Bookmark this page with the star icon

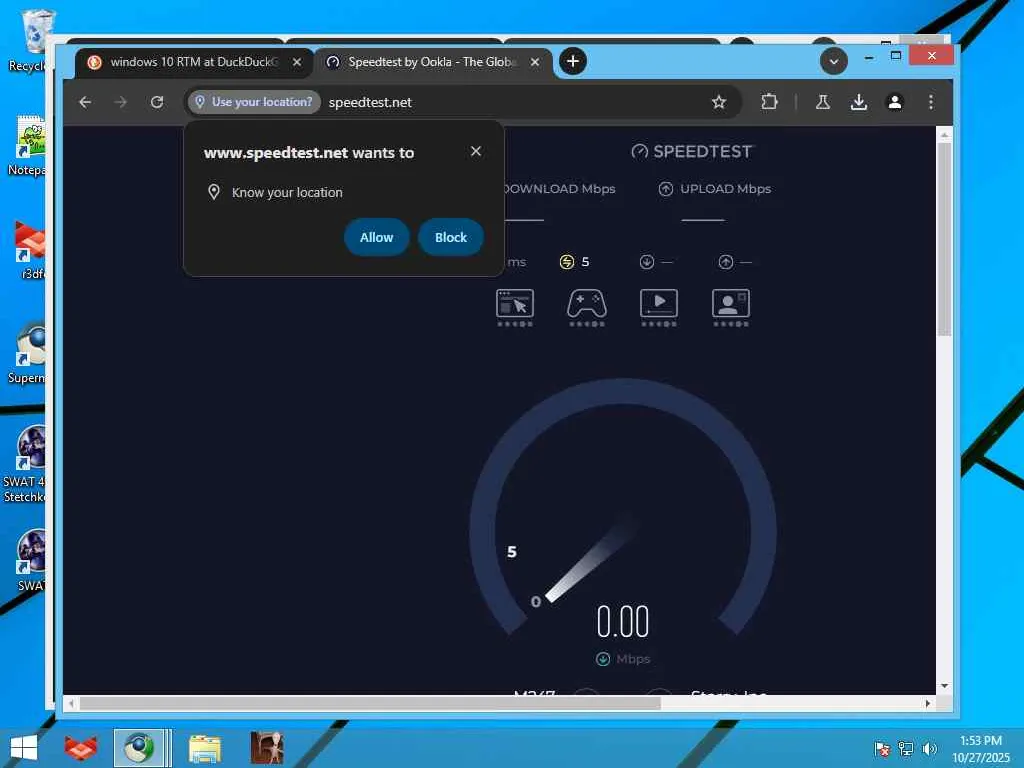pyautogui.click(x=718, y=102)
